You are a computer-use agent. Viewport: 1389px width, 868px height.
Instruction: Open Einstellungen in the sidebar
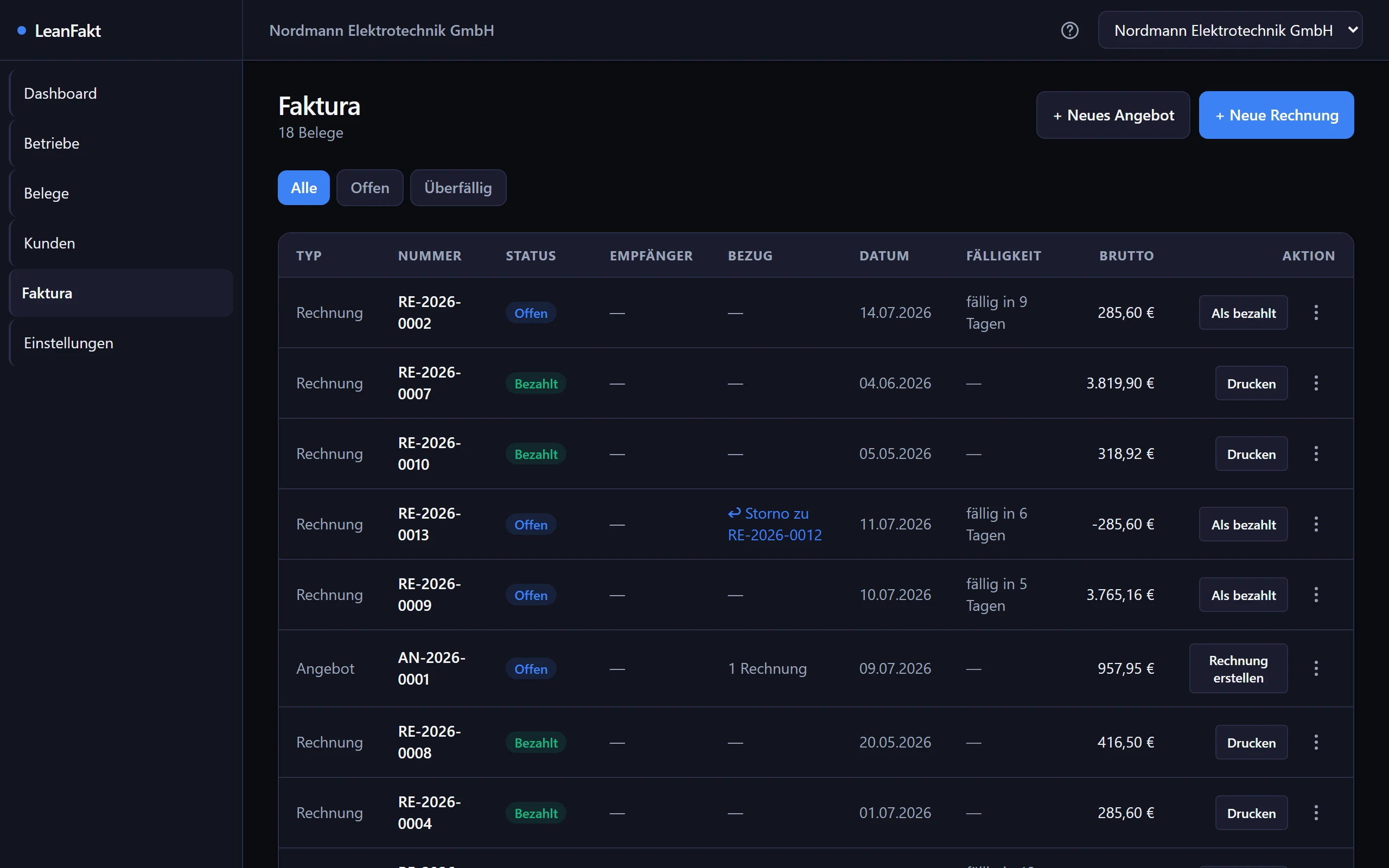coord(121,343)
